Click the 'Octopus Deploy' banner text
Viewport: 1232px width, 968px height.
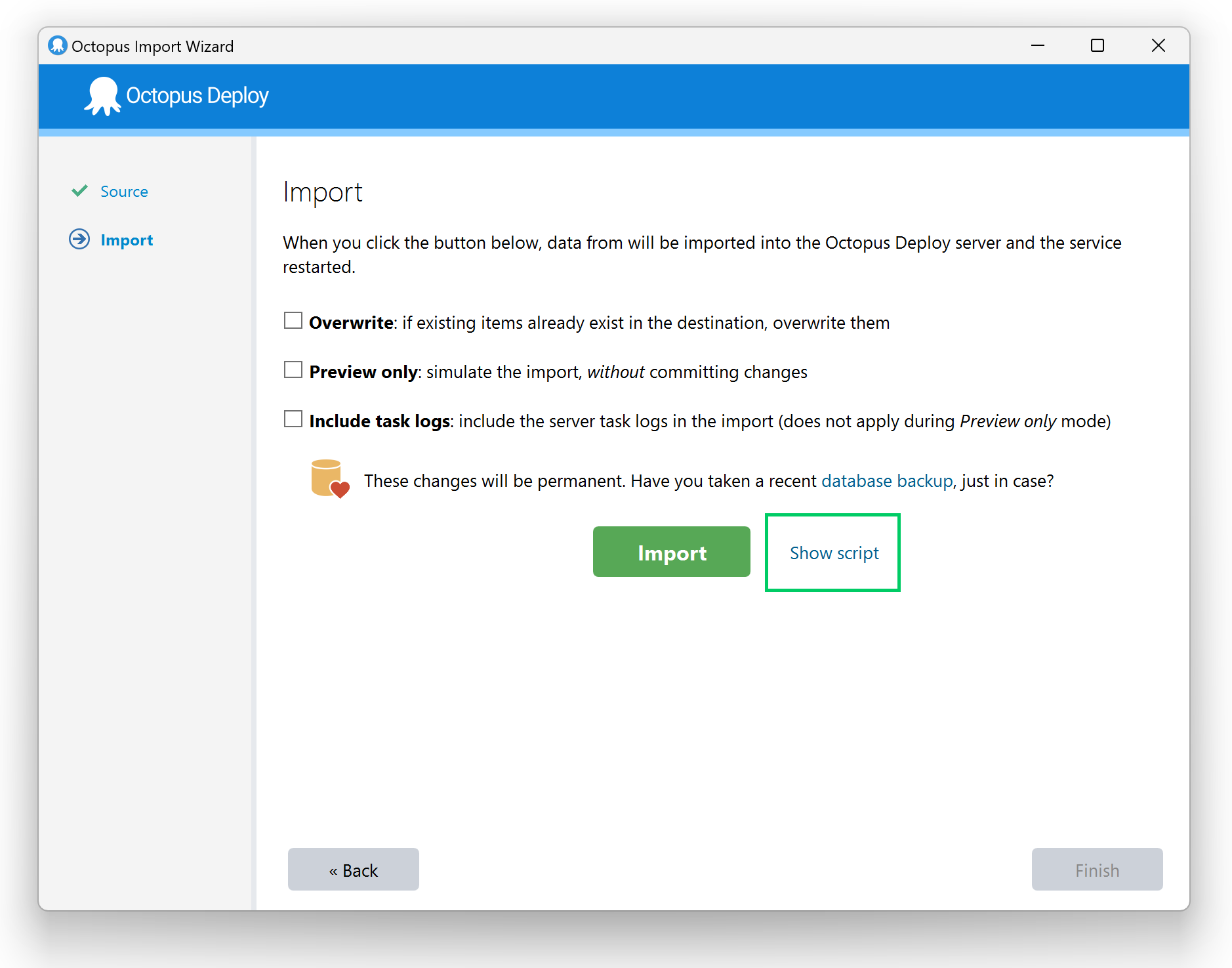tap(197, 96)
